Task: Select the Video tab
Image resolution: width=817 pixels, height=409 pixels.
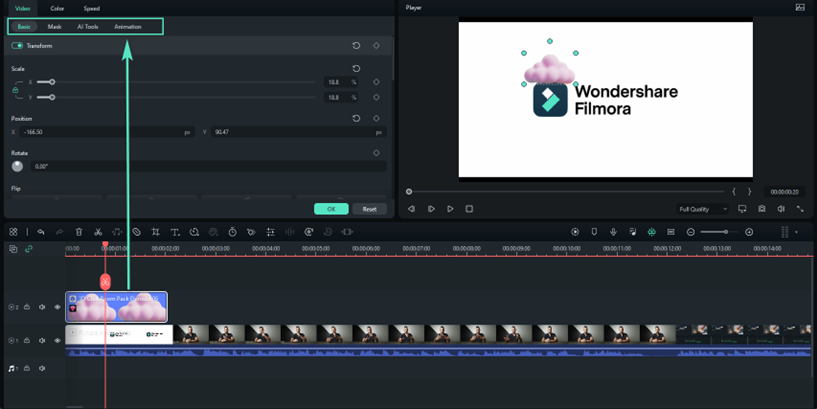Action: click(x=22, y=8)
